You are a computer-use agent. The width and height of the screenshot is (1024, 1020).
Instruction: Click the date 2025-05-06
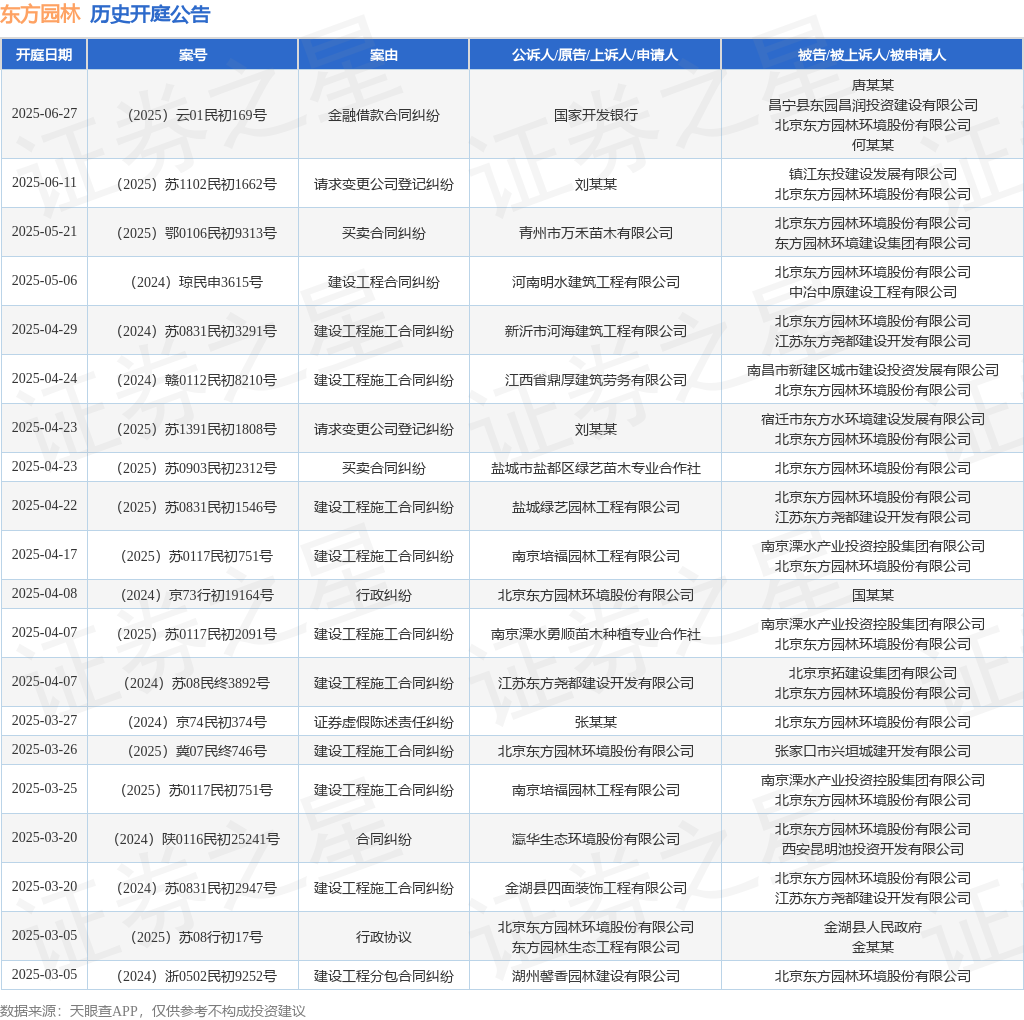coord(44,281)
